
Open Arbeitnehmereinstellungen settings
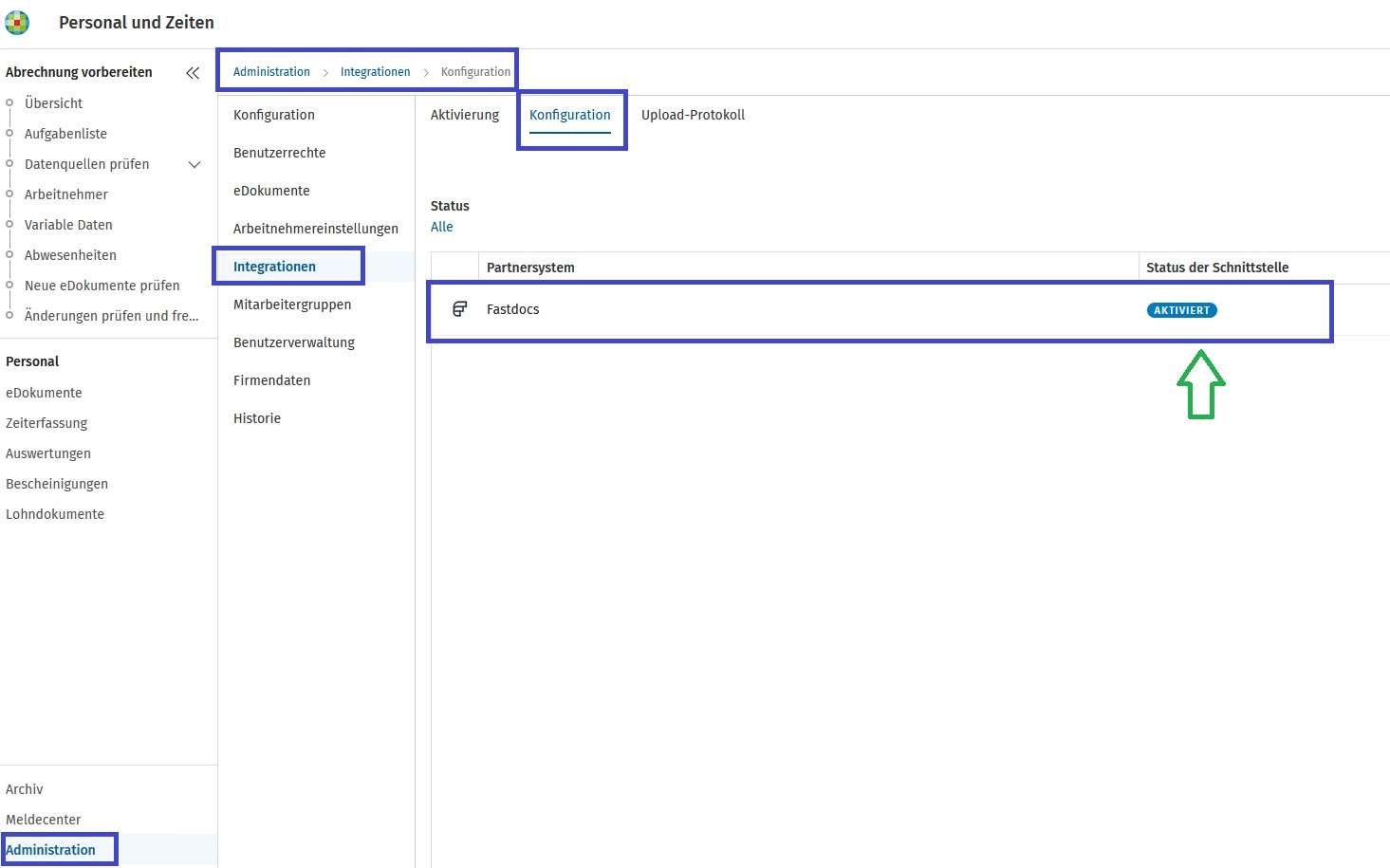pos(316,229)
